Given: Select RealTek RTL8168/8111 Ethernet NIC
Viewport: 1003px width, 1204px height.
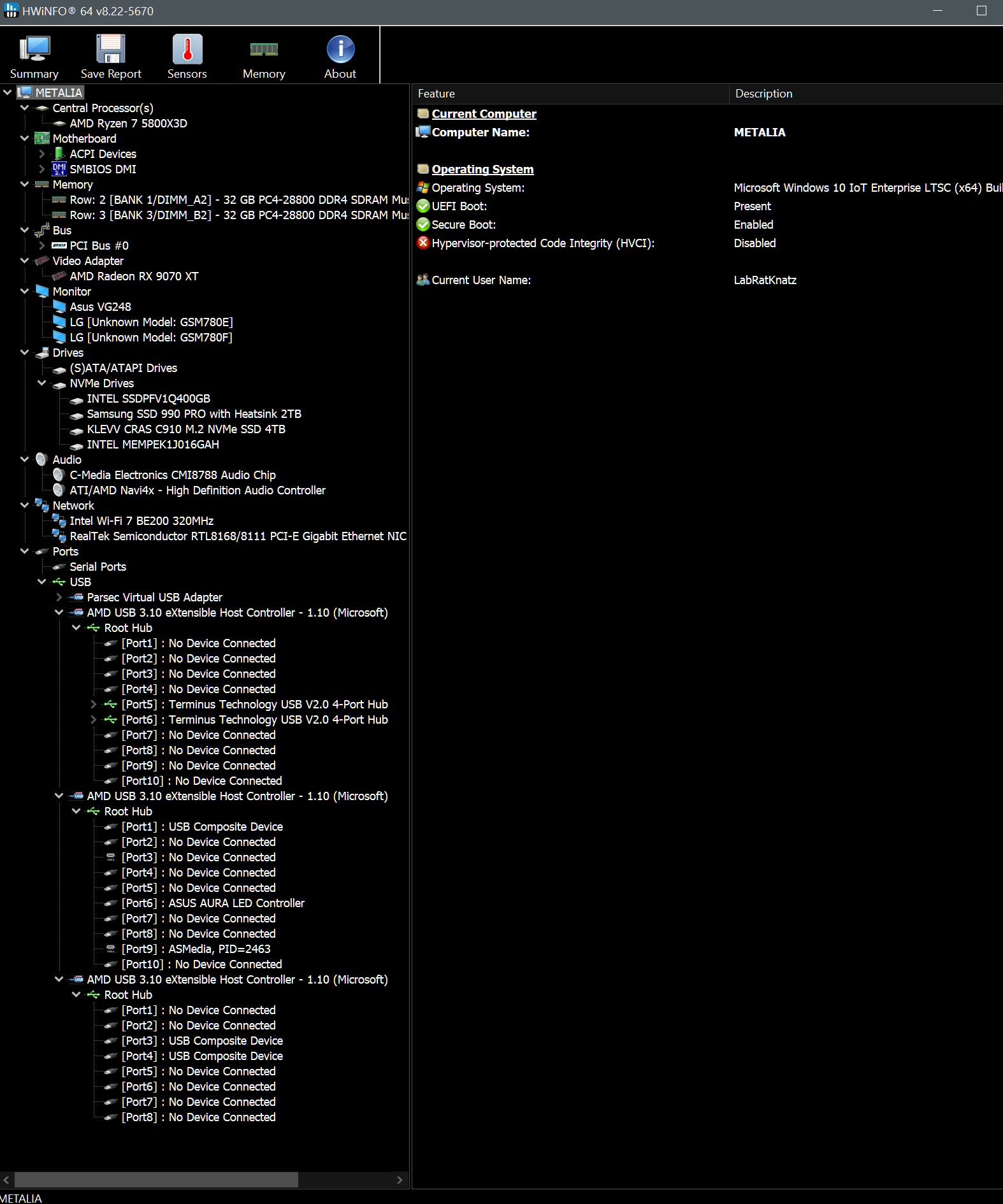Looking at the screenshot, I should click(238, 536).
